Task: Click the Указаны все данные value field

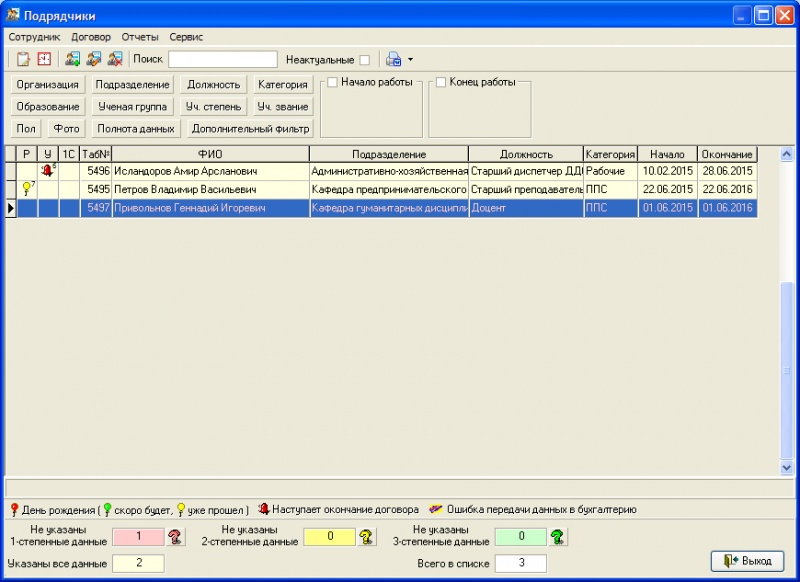Action: [138, 563]
